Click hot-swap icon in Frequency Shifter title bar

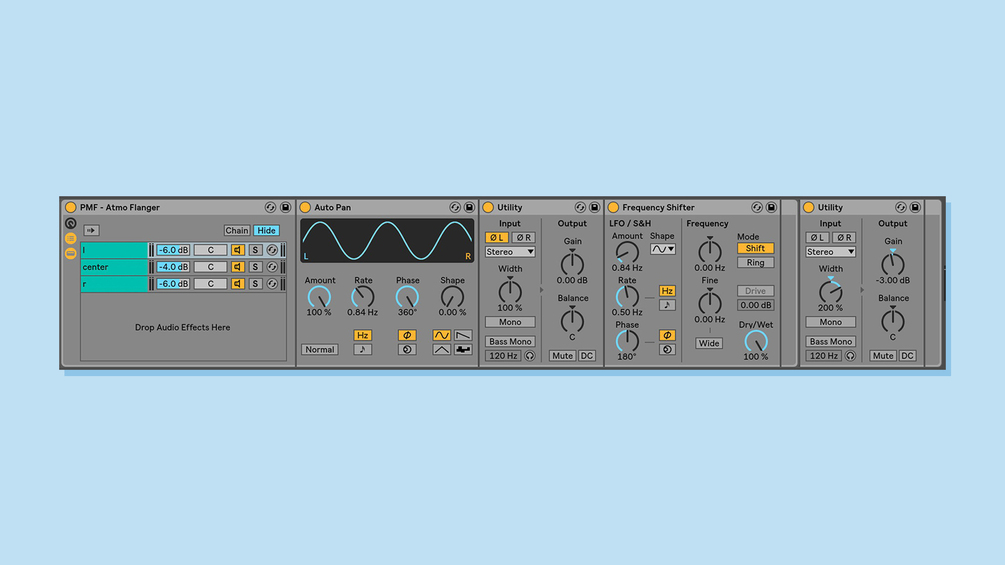coord(756,208)
